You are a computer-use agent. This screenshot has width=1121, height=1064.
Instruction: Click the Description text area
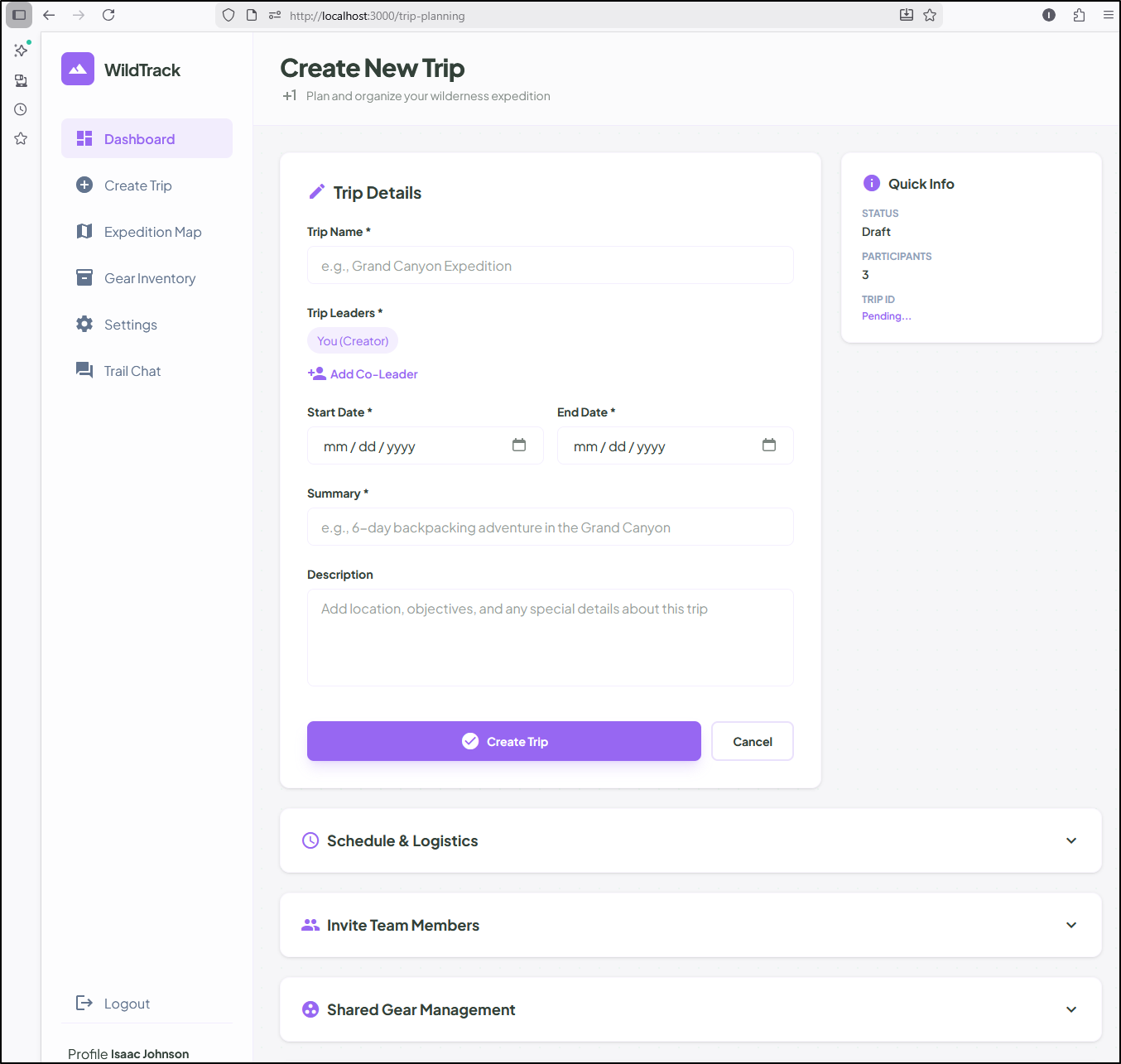click(550, 637)
